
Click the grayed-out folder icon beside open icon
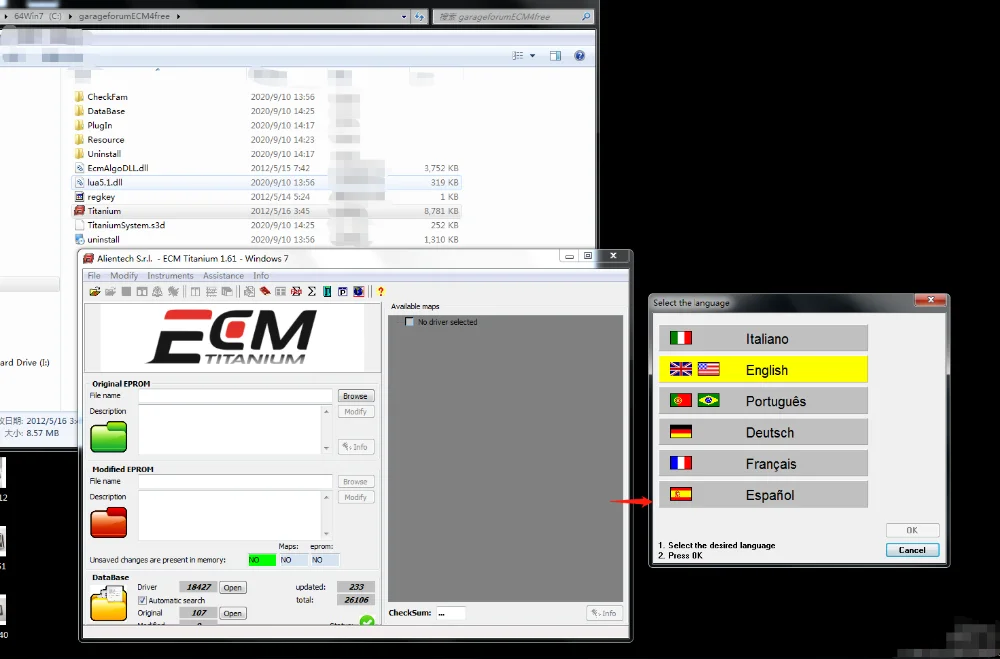pos(110,292)
